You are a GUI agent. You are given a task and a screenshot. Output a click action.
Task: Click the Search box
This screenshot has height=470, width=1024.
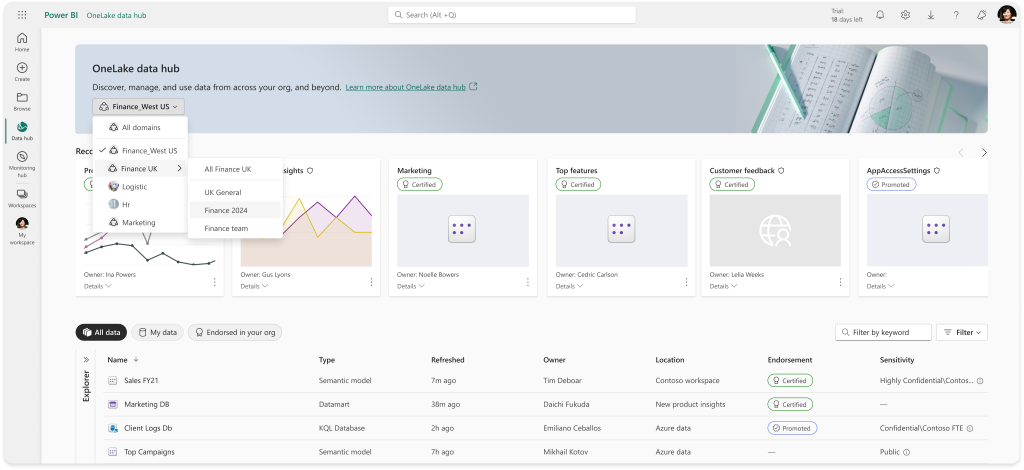[x=512, y=15]
